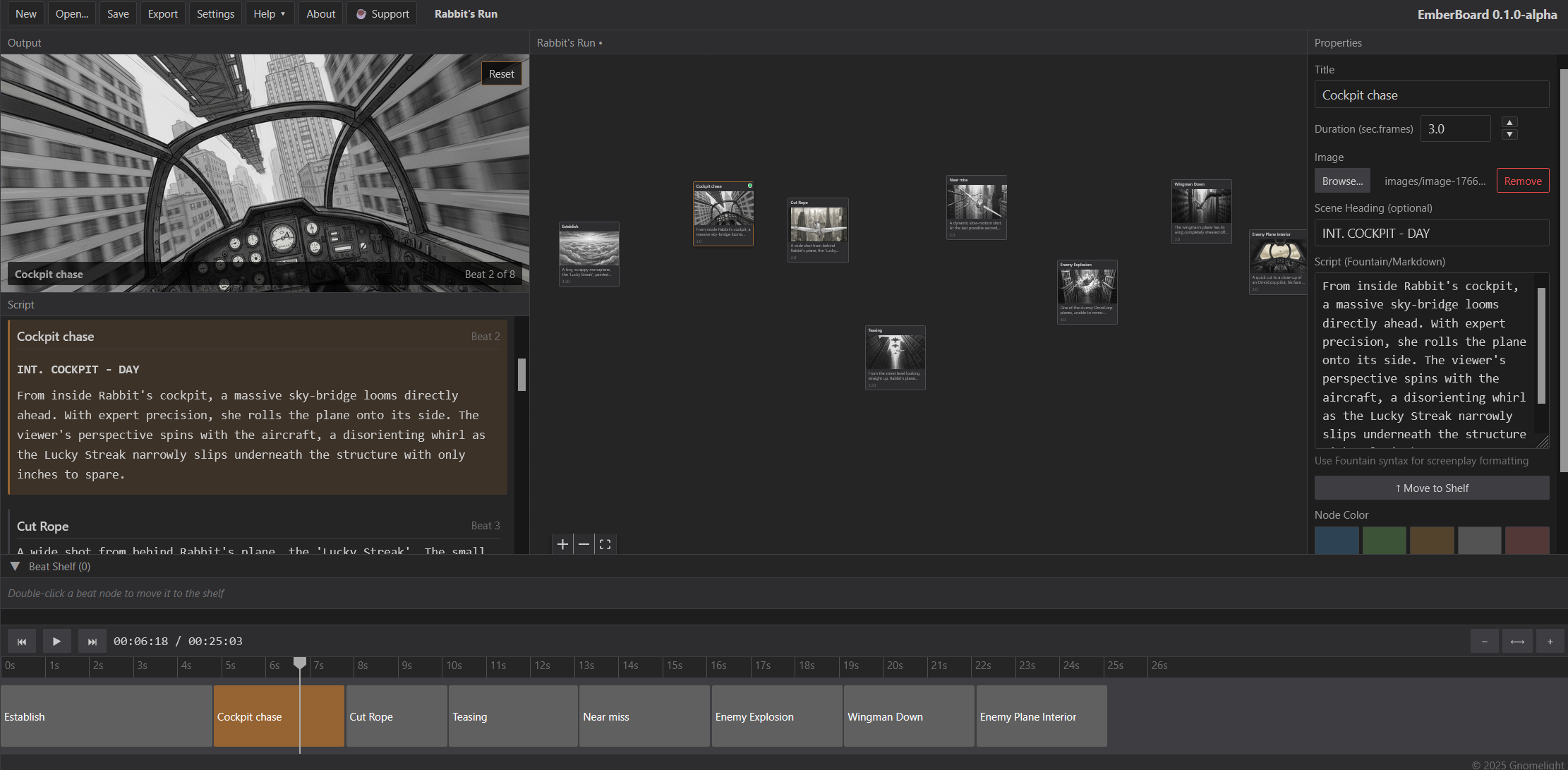Viewport: 1568px width, 770px height.
Task: Pick the green node color swatch
Action: click(x=1384, y=540)
